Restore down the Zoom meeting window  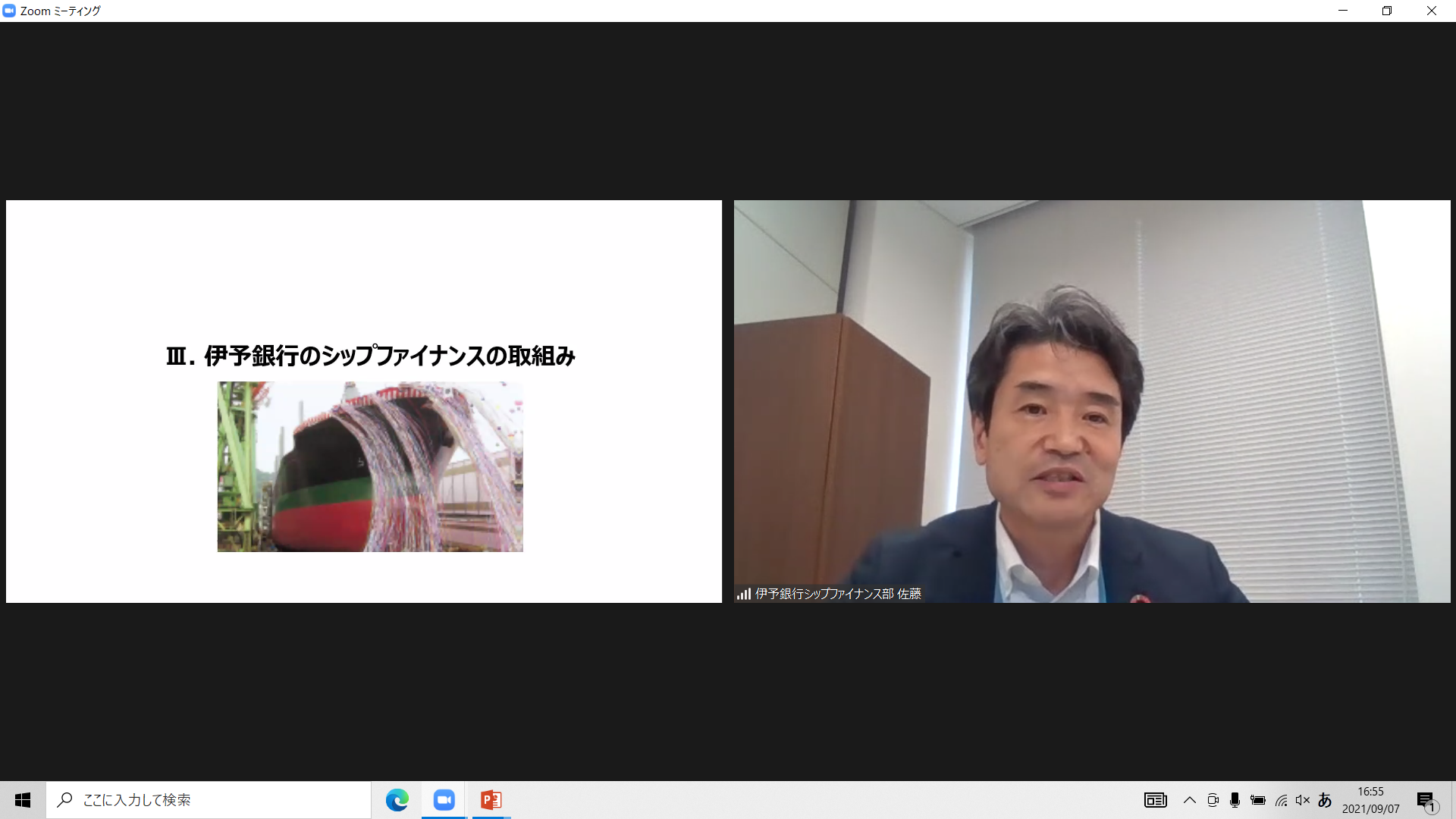[1387, 11]
